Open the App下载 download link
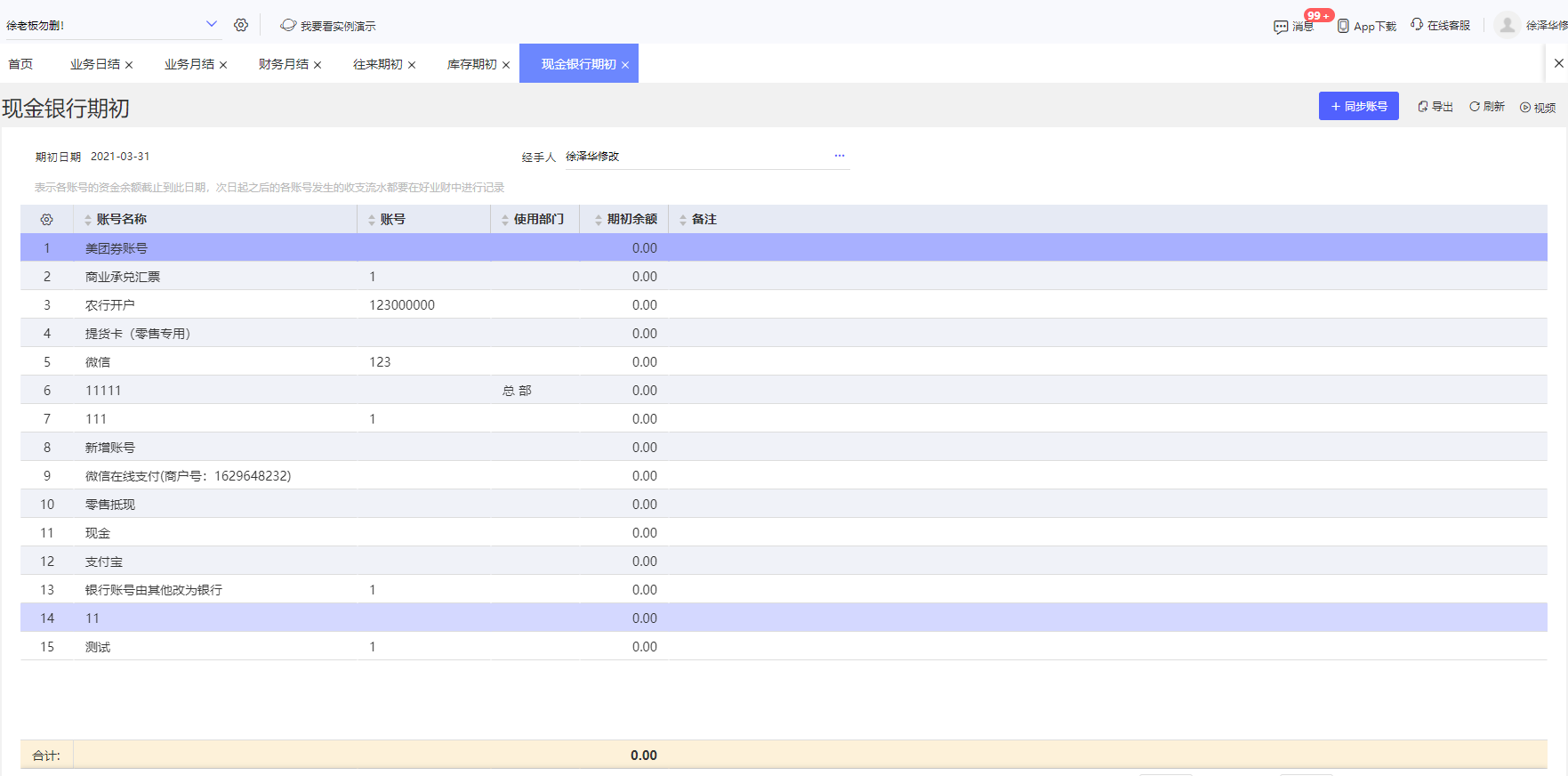This screenshot has width=1568, height=776. point(1367,27)
